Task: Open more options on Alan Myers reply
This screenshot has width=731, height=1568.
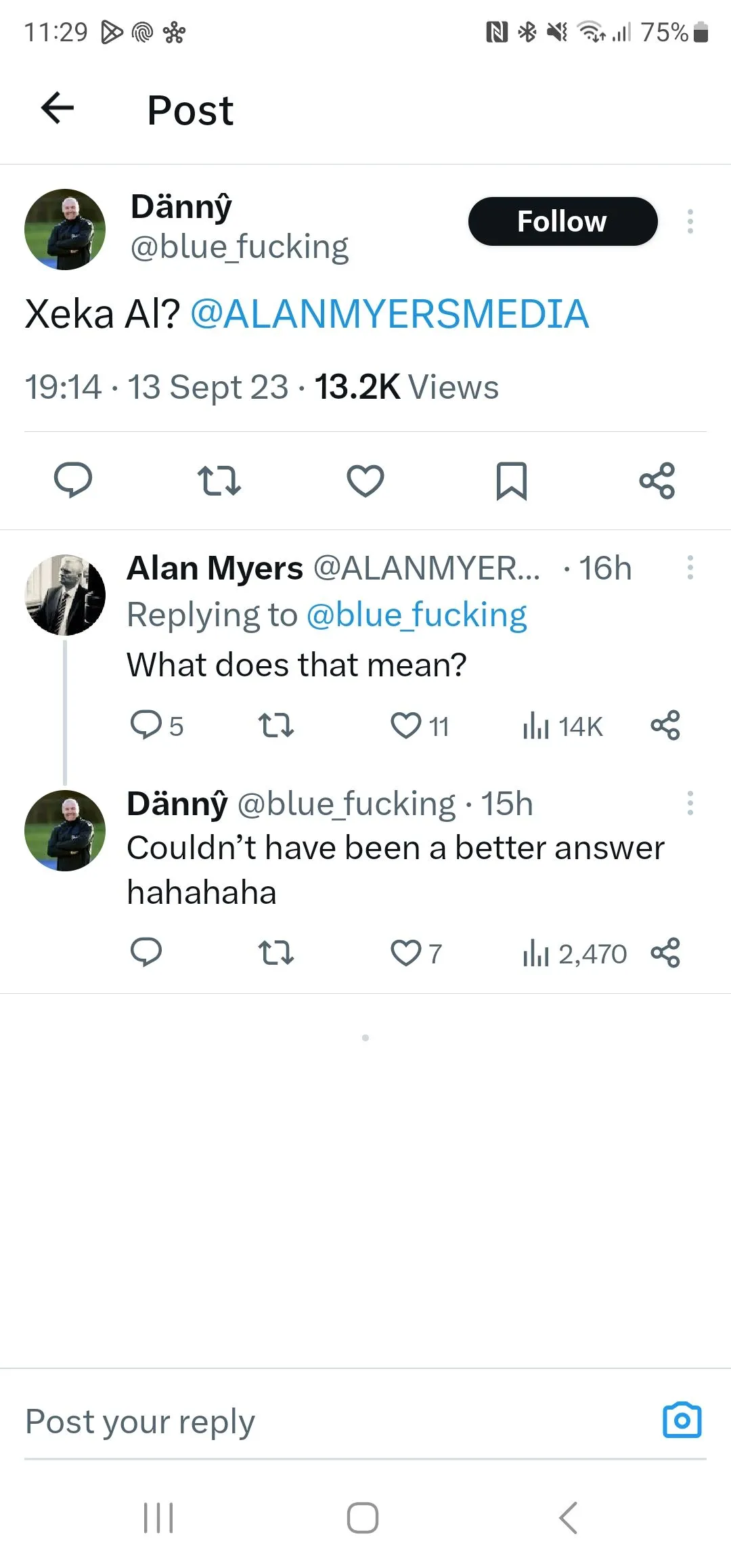Action: coord(690,567)
